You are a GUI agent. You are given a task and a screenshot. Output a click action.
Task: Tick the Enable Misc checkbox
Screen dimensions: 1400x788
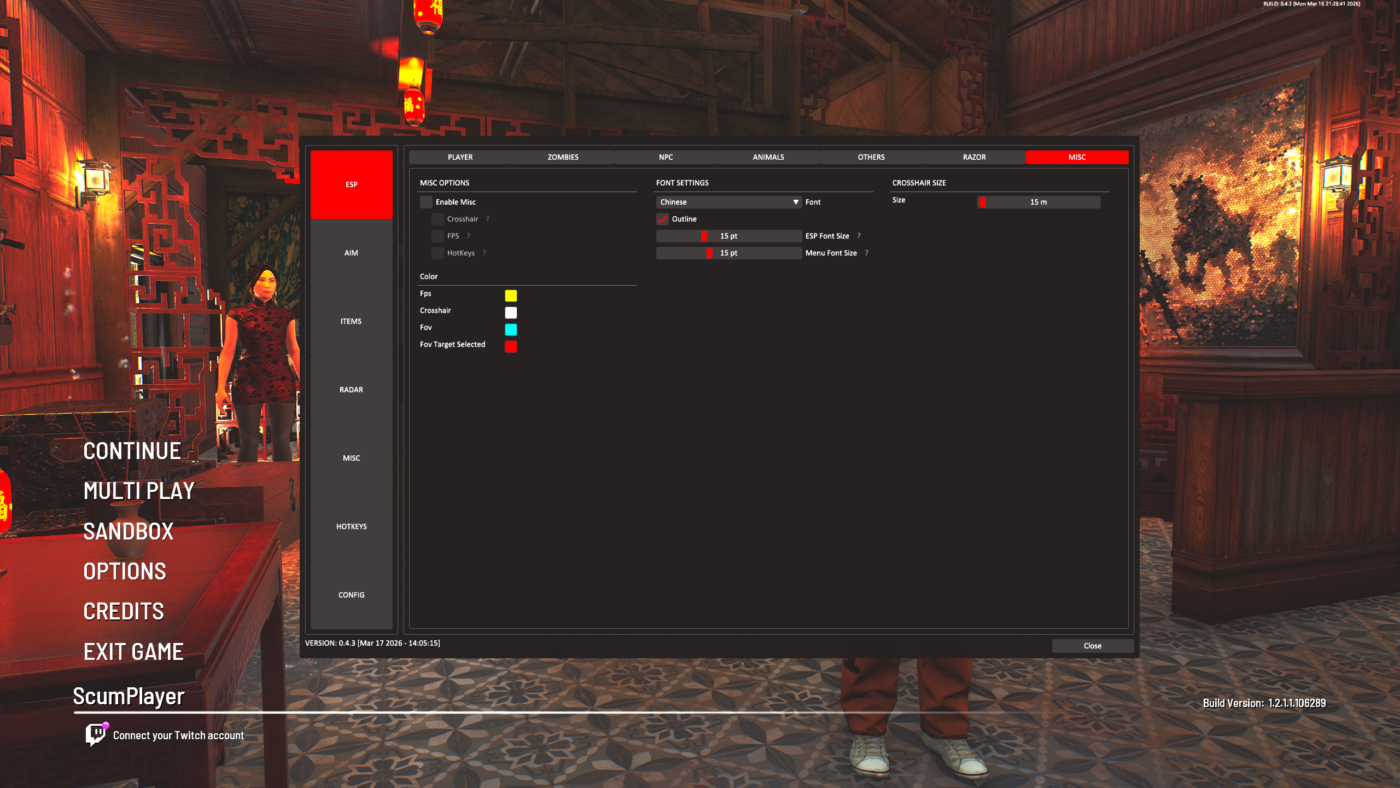coord(427,202)
